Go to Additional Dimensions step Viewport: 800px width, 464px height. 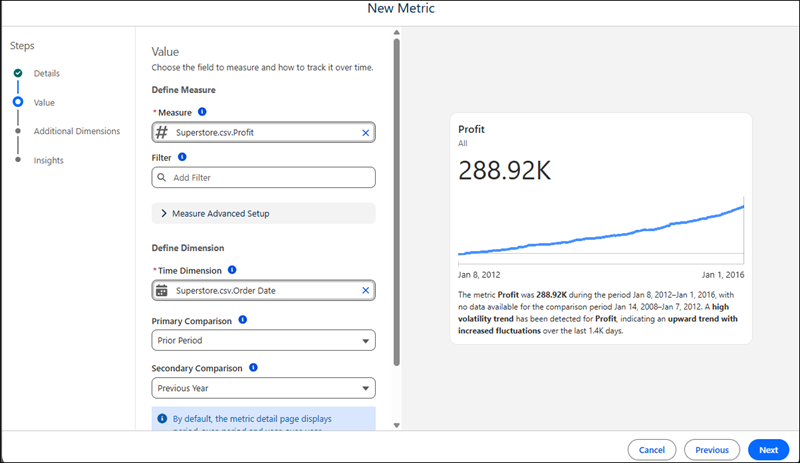pyautogui.click(x=77, y=131)
